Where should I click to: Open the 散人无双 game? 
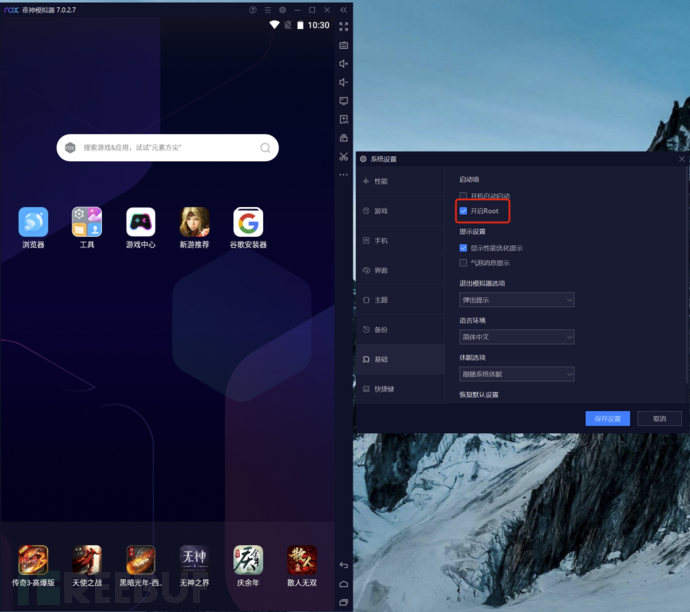point(302,560)
